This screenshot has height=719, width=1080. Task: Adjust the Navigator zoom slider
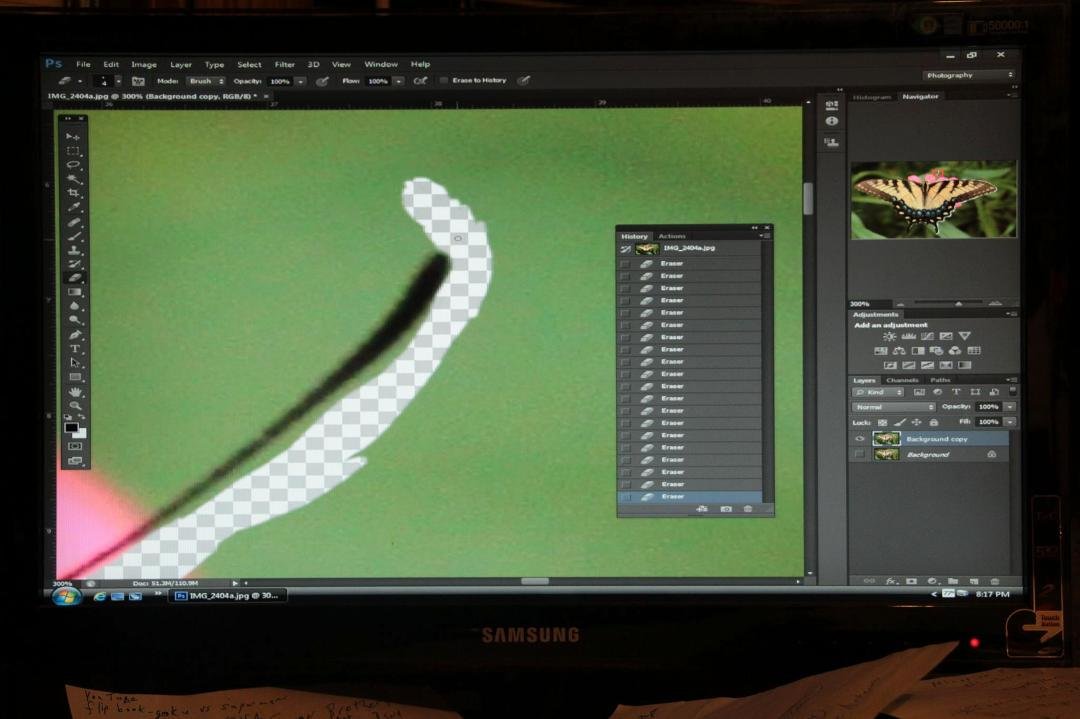(958, 304)
